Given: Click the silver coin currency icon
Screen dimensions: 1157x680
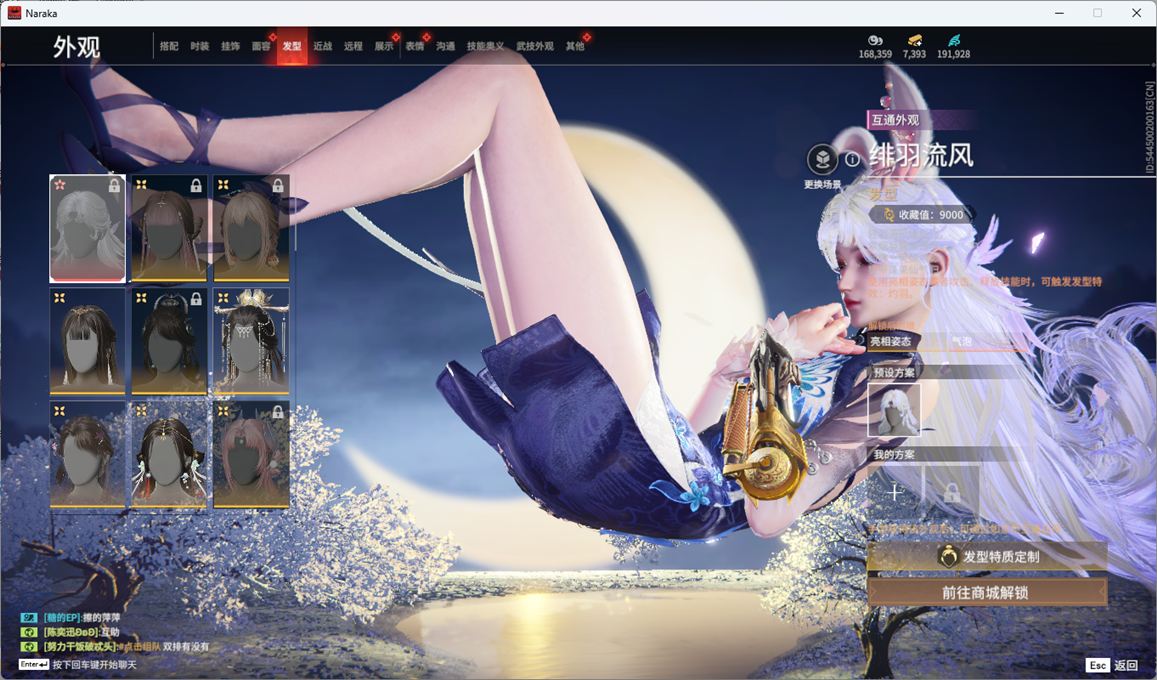Looking at the screenshot, I should (874, 40).
